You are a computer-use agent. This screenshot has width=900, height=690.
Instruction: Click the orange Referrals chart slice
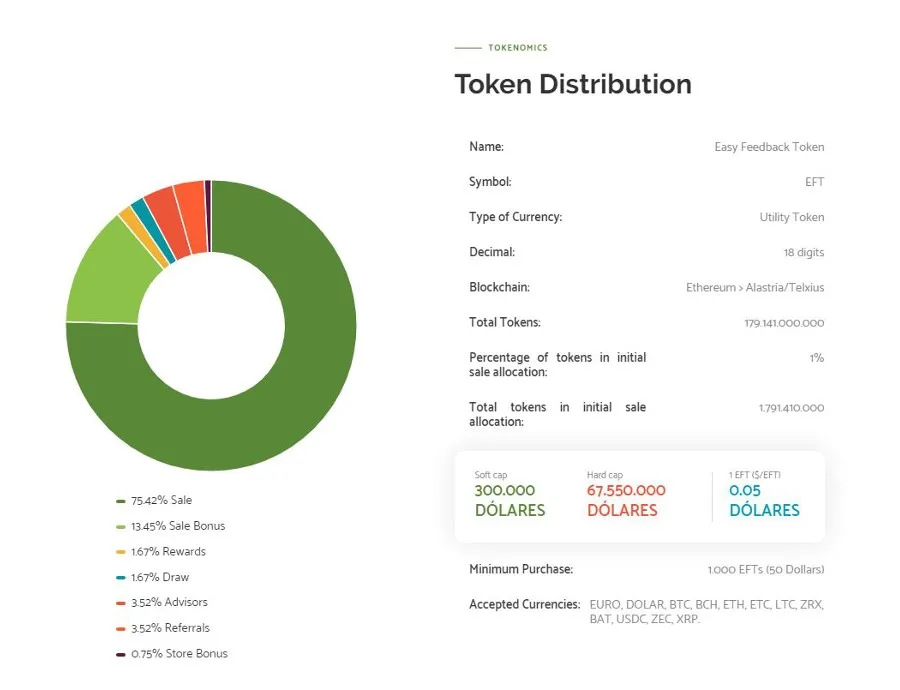192,217
